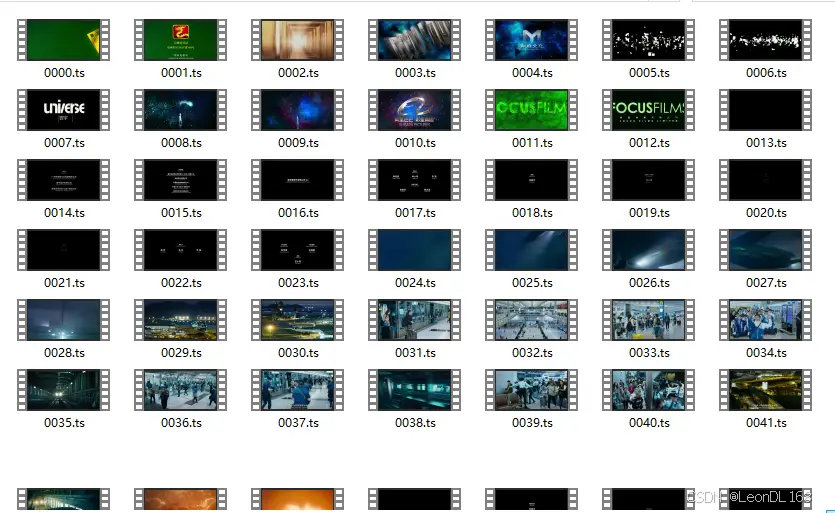Screen dimensions: 835x513
Task: Select the 0030.ts night aerial thumbnail
Action: tap(298, 320)
